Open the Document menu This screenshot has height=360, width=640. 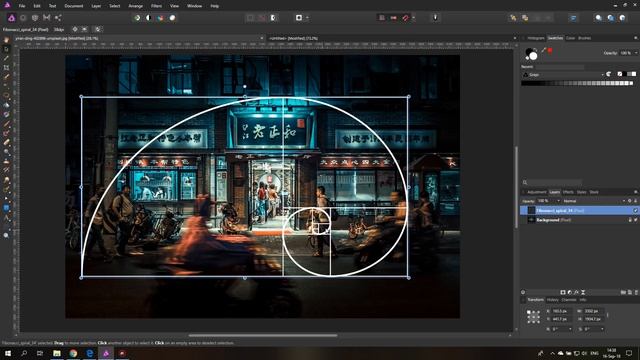click(x=73, y=6)
